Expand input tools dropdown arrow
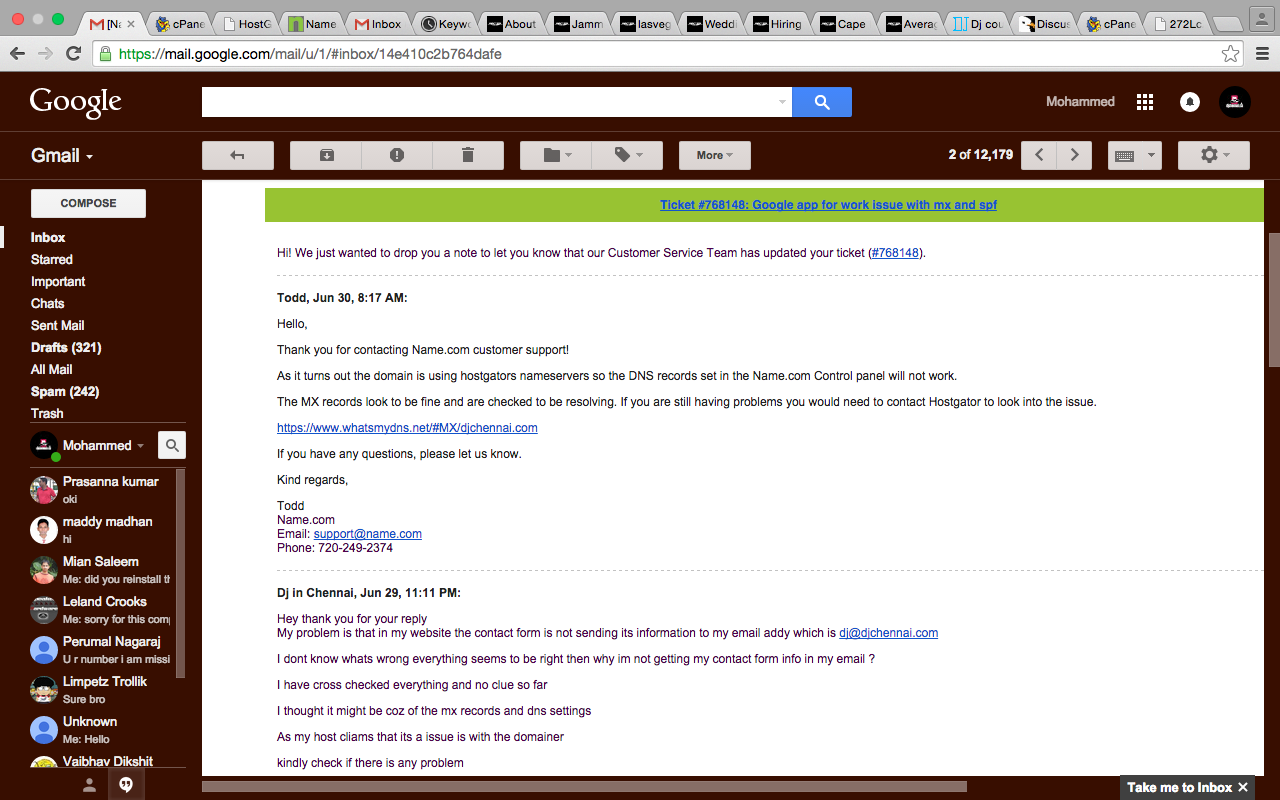1280x800 pixels. tap(1151, 155)
